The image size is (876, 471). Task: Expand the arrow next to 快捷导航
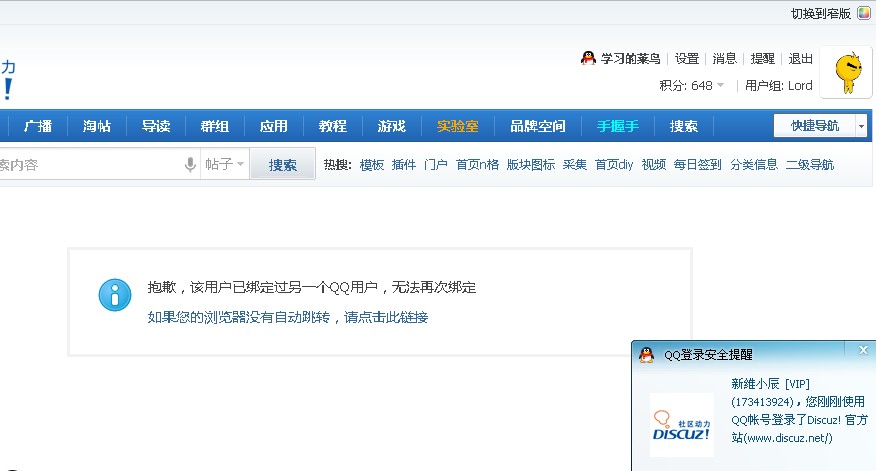coord(861,126)
